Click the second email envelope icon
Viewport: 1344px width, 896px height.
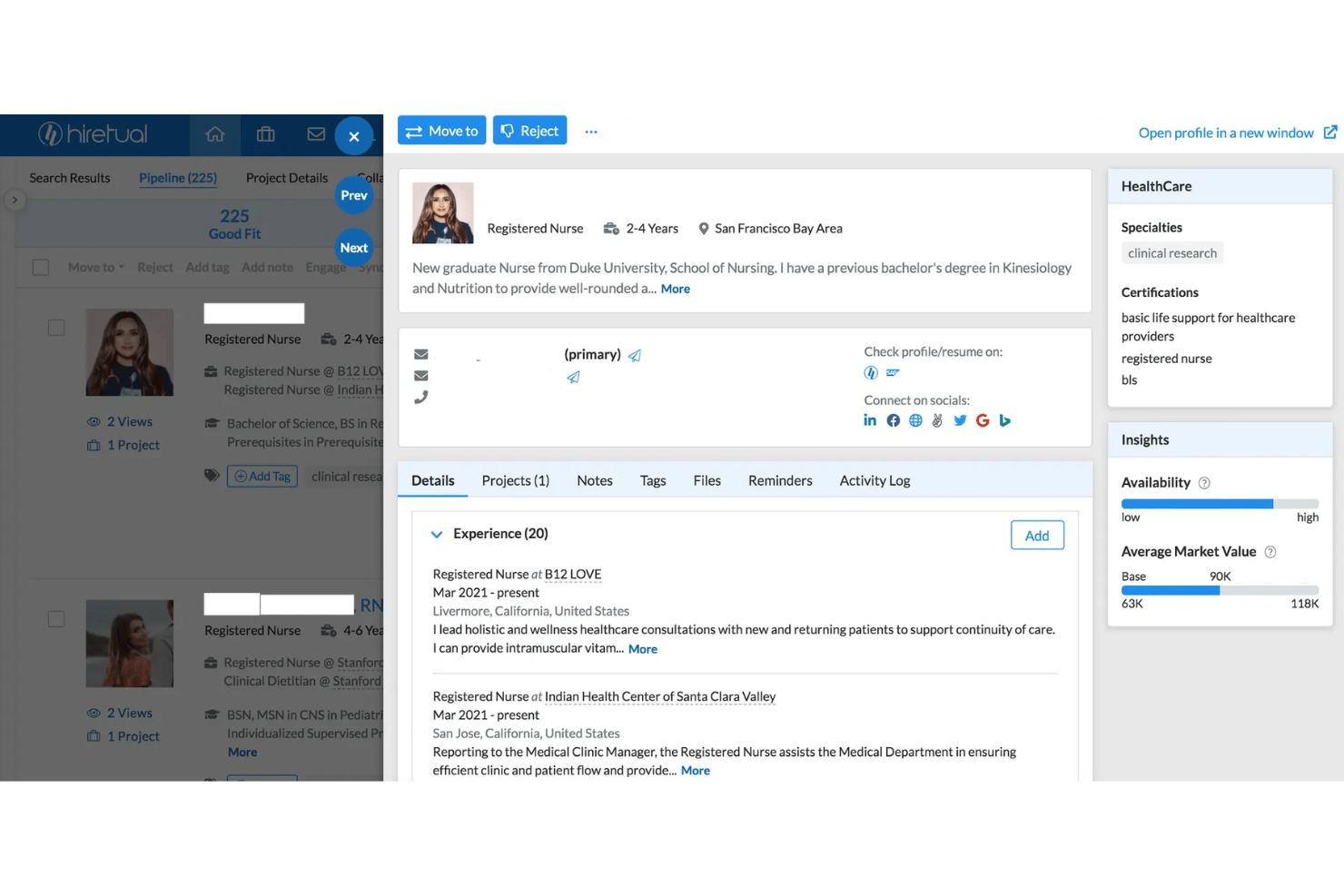[421, 376]
